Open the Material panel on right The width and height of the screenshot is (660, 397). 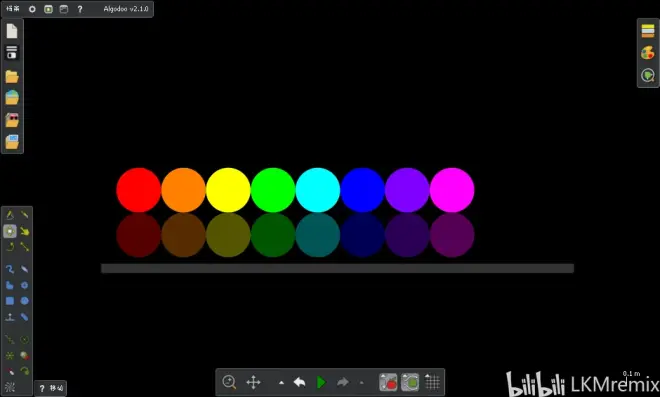coord(648,31)
